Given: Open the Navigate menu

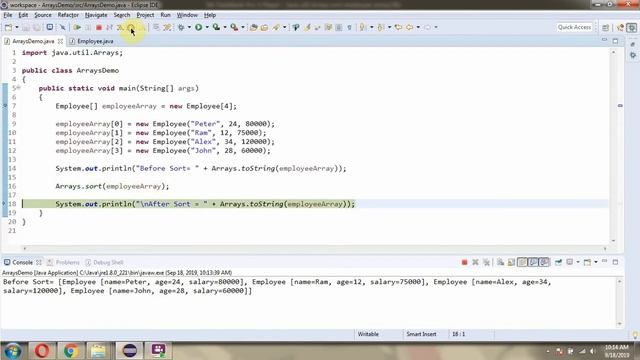Looking at the screenshot, I should coord(96,15).
